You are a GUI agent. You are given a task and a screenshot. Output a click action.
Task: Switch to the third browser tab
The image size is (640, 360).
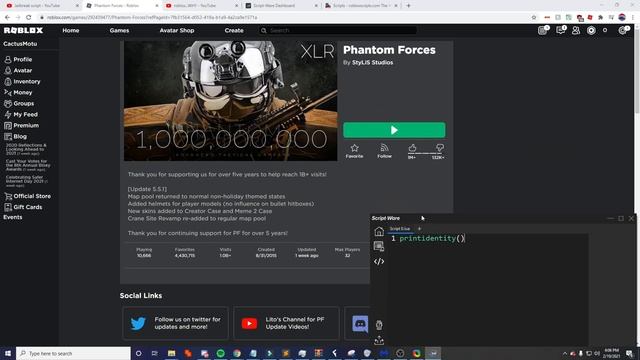(x=201, y=6)
